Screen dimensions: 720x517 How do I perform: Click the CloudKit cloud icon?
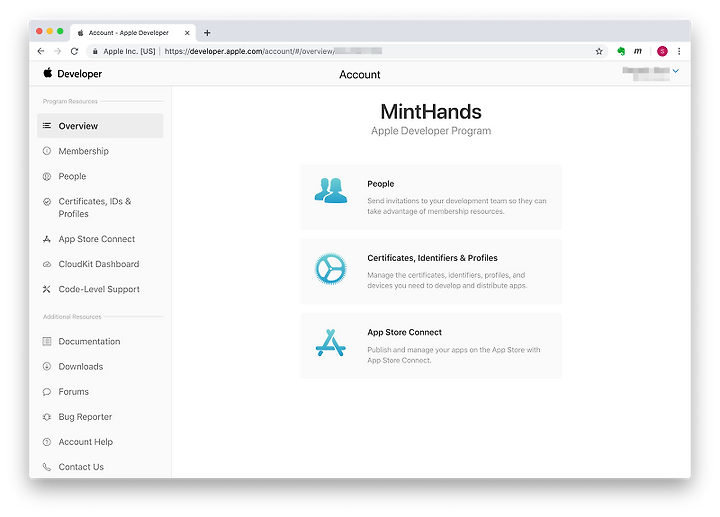pyautogui.click(x=47, y=264)
